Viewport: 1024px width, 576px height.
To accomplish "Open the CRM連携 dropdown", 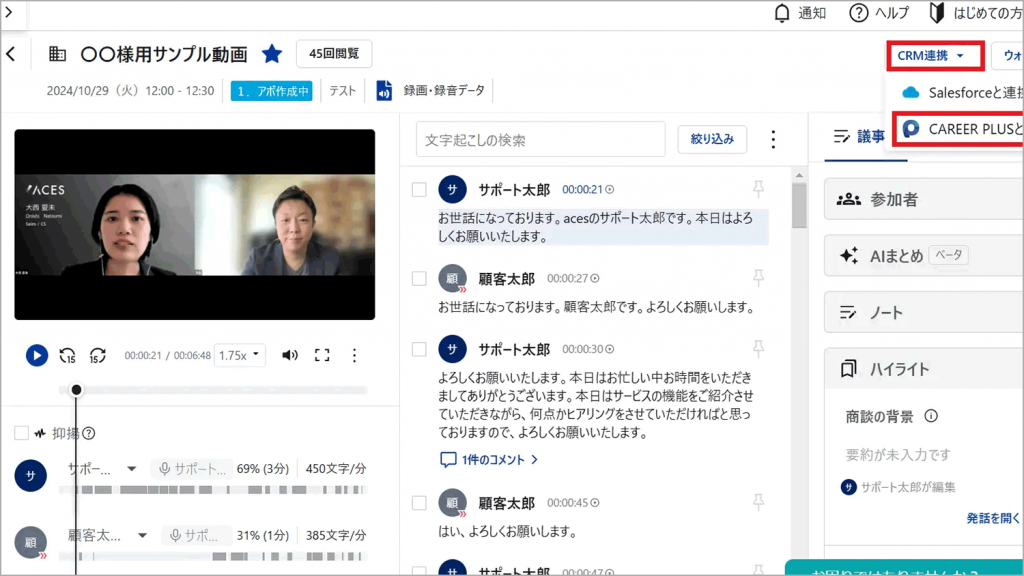I will click(x=935, y=56).
